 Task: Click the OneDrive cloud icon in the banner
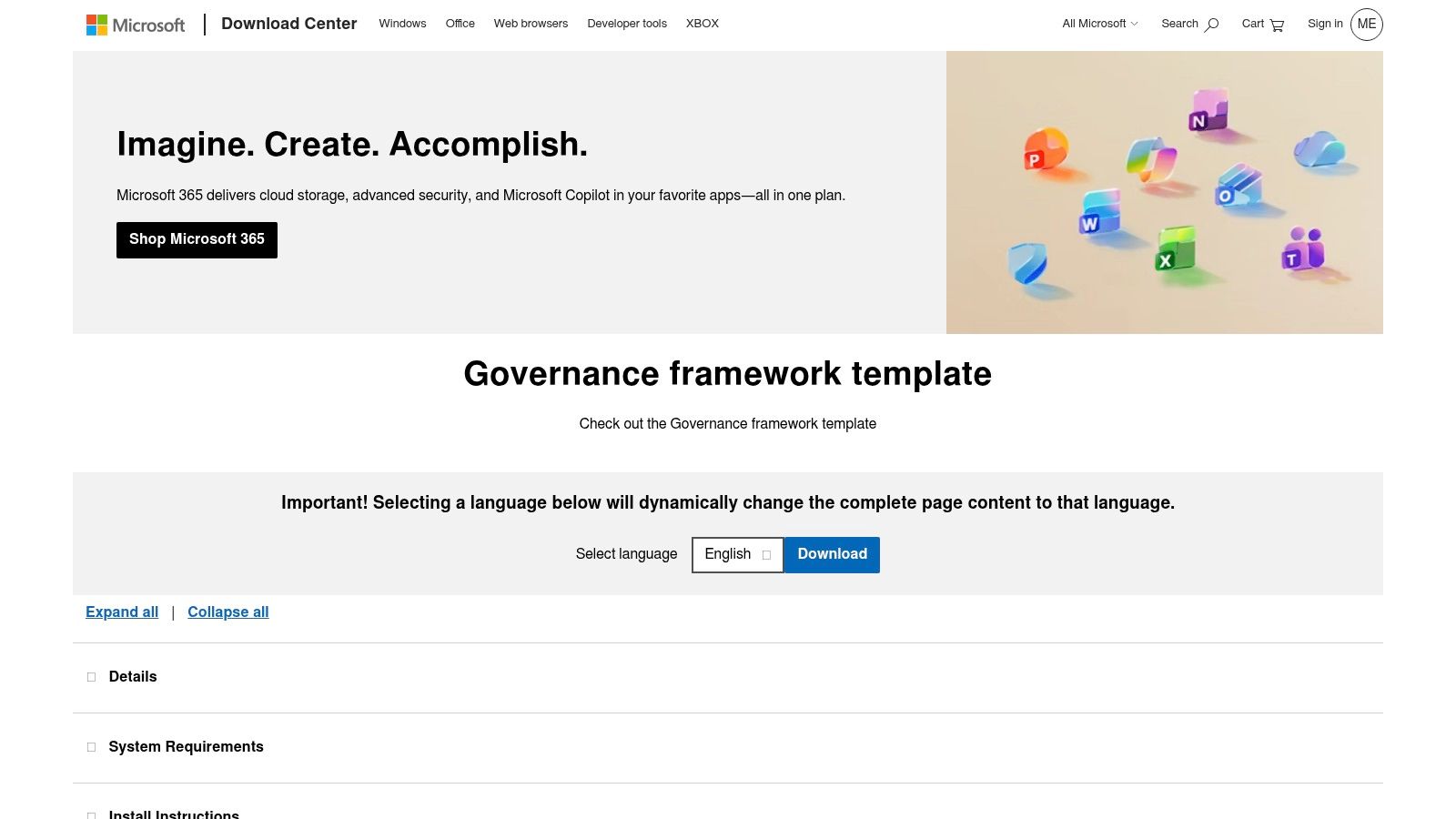coord(1319,149)
